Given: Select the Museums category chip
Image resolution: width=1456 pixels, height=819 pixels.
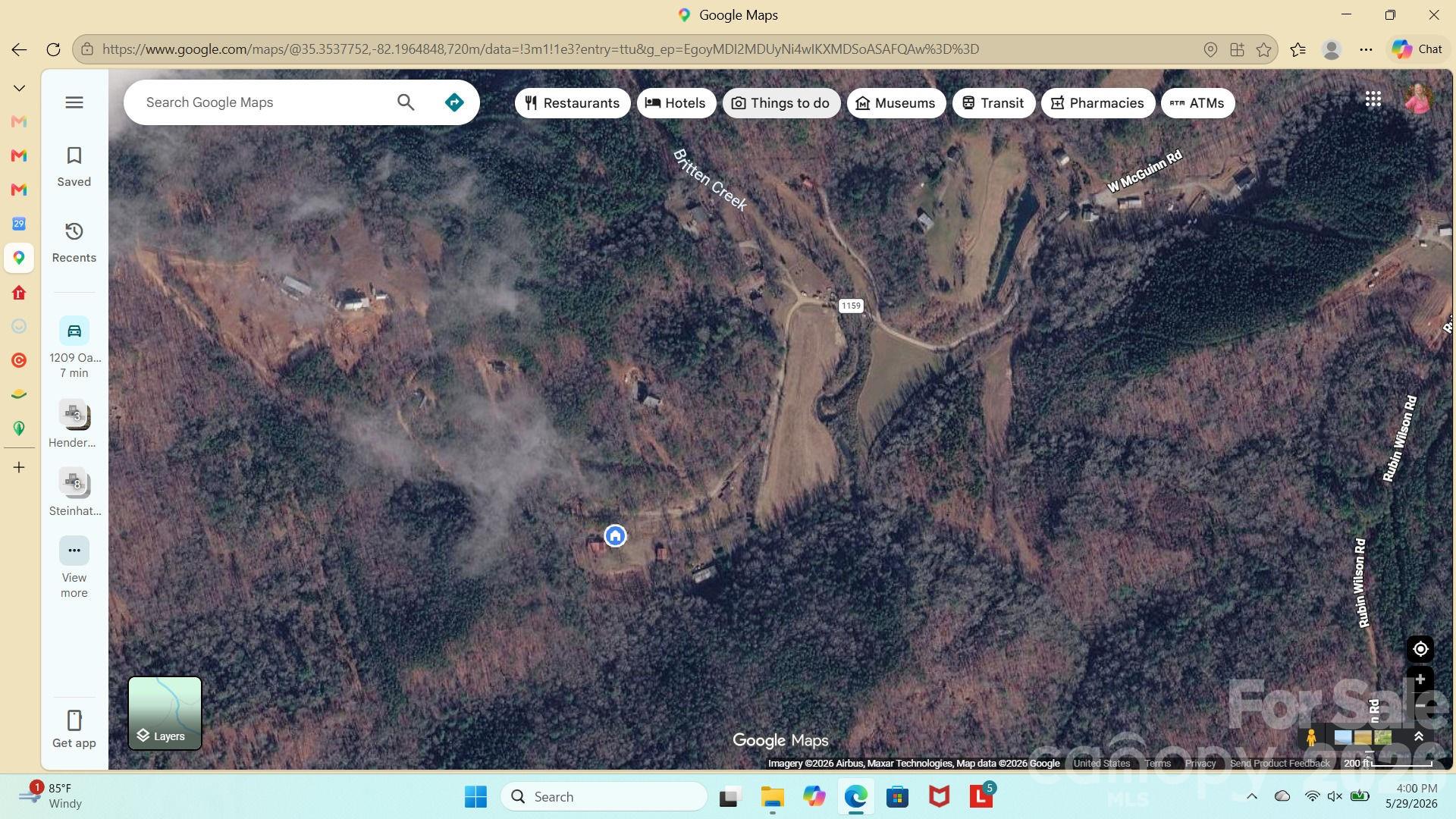Looking at the screenshot, I should 896,103.
